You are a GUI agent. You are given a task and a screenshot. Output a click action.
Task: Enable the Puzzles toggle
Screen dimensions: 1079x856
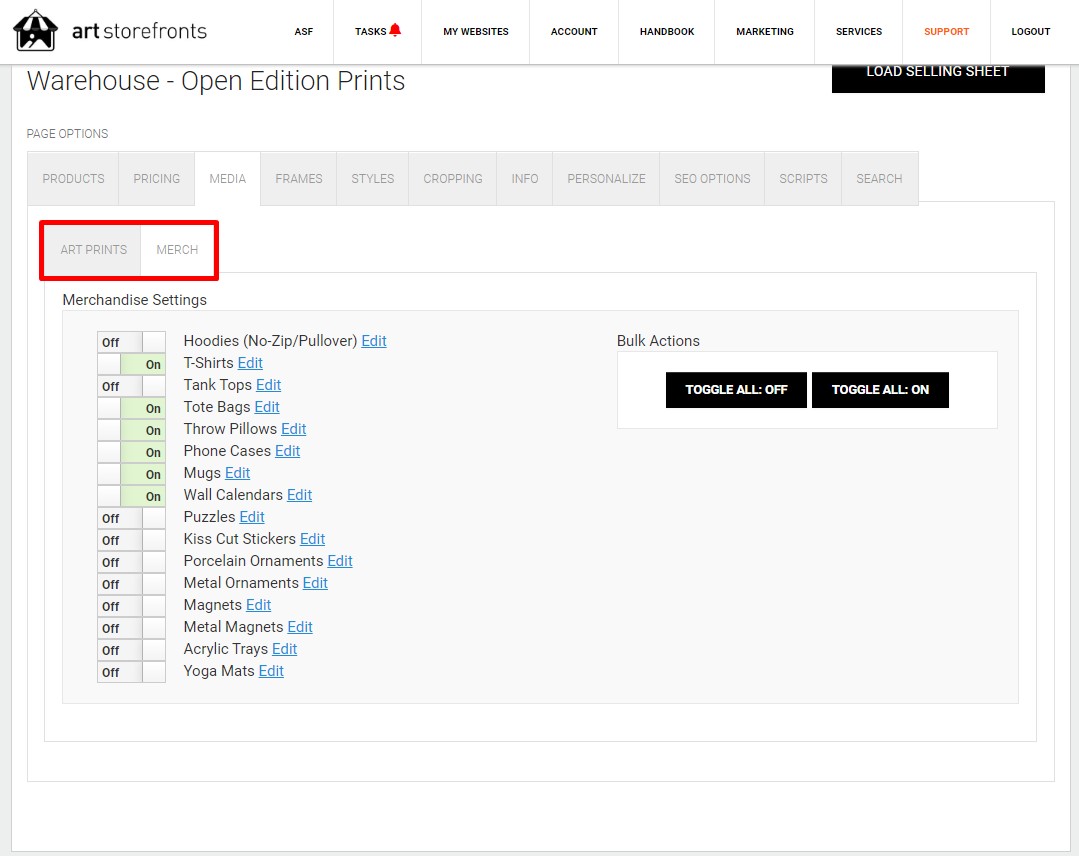(131, 518)
